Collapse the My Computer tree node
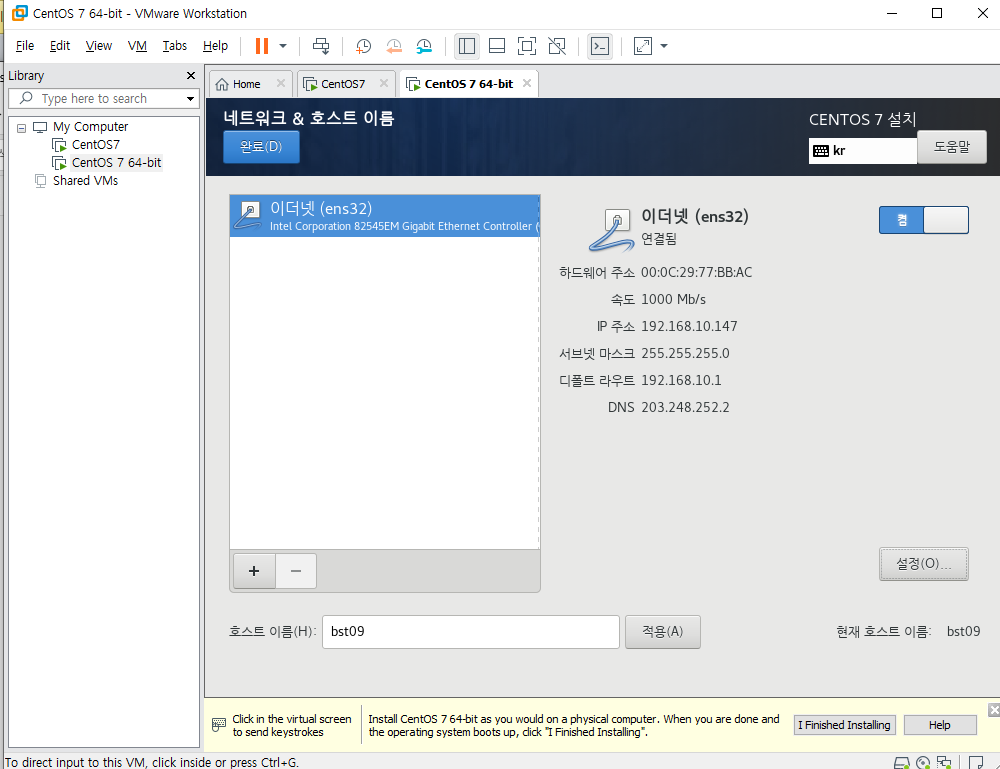The image size is (1000, 769). [22, 128]
